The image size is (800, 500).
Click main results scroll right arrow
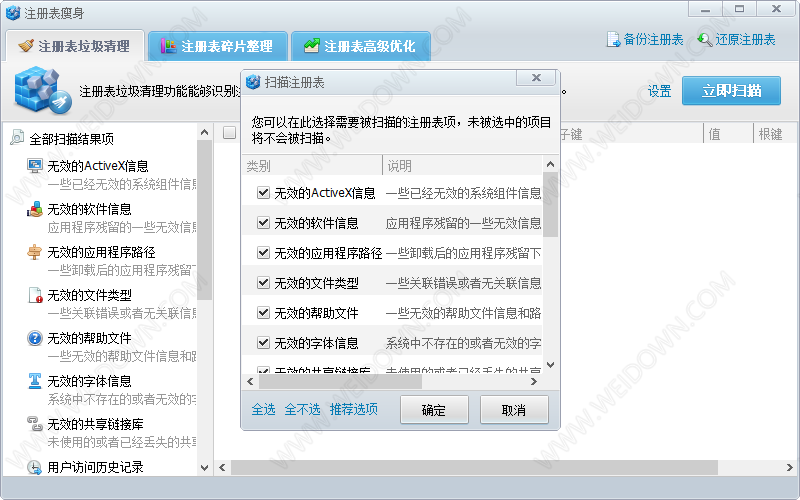tap(790, 467)
